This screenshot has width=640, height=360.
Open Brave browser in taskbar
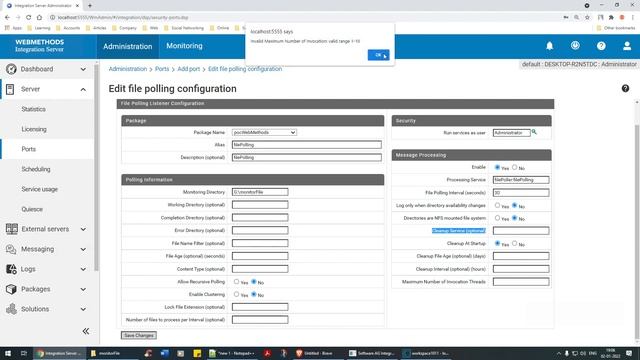(x=314, y=353)
